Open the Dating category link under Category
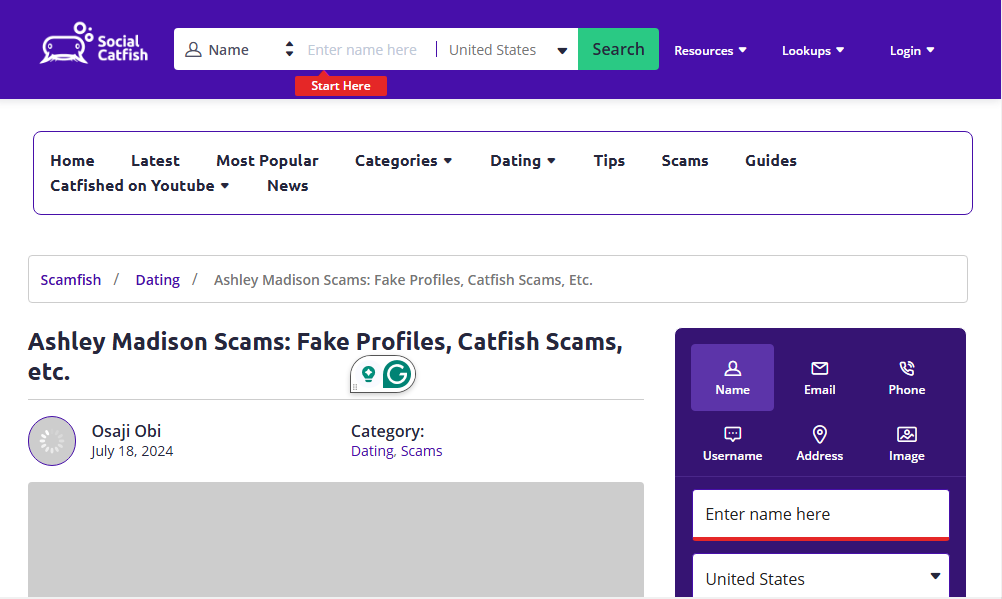Viewport: 1002px width, 599px height. tap(372, 451)
